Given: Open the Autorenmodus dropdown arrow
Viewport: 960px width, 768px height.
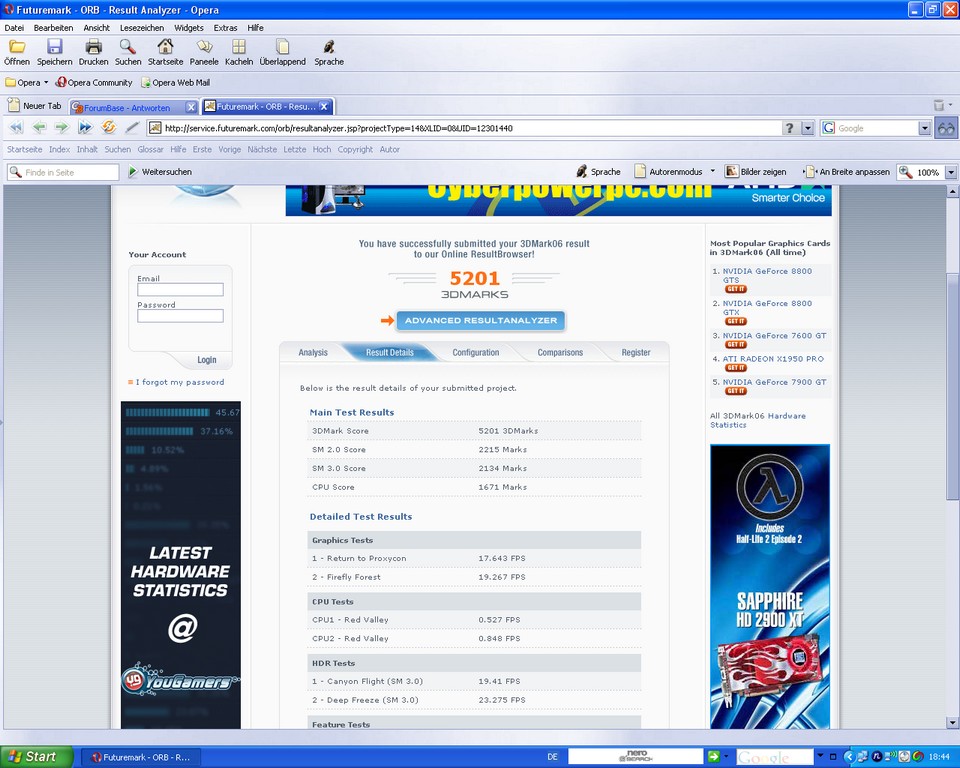Looking at the screenshot, I should tap(713, 171).
